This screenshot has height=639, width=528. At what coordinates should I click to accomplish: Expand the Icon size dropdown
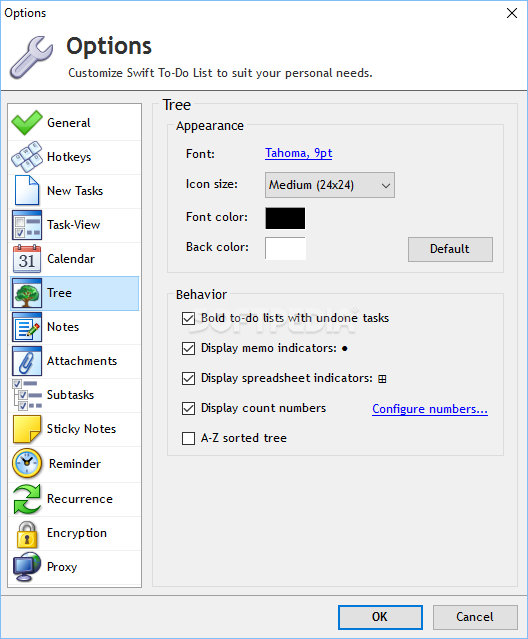pos(330,185)
